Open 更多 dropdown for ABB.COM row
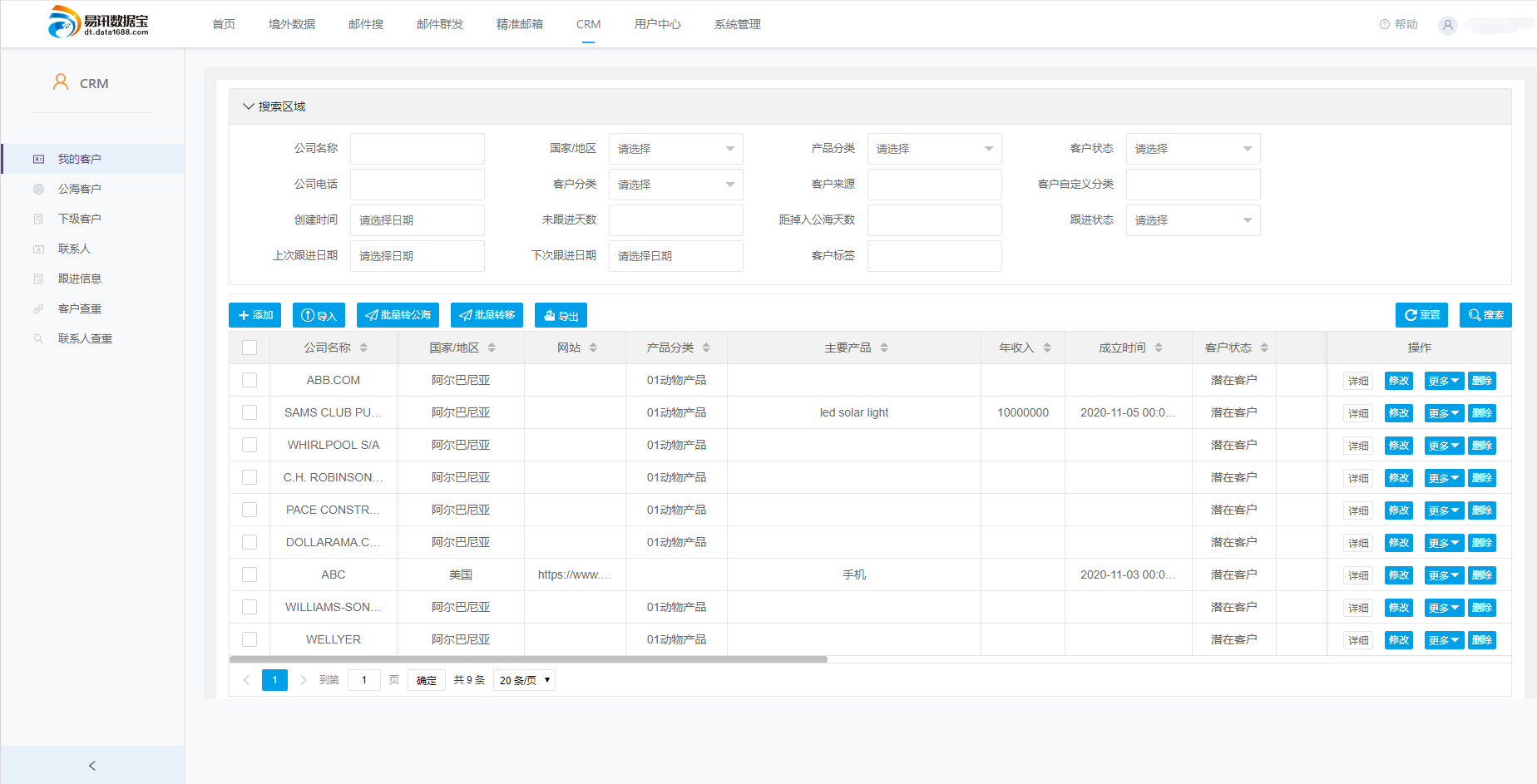The height and width of the screenshot is (784, 1537). (x=1444, y=381)
